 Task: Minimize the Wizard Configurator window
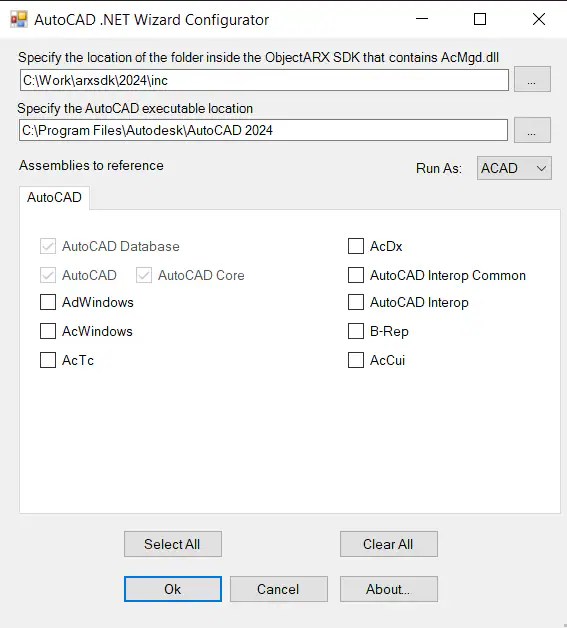tap(422, 19)
